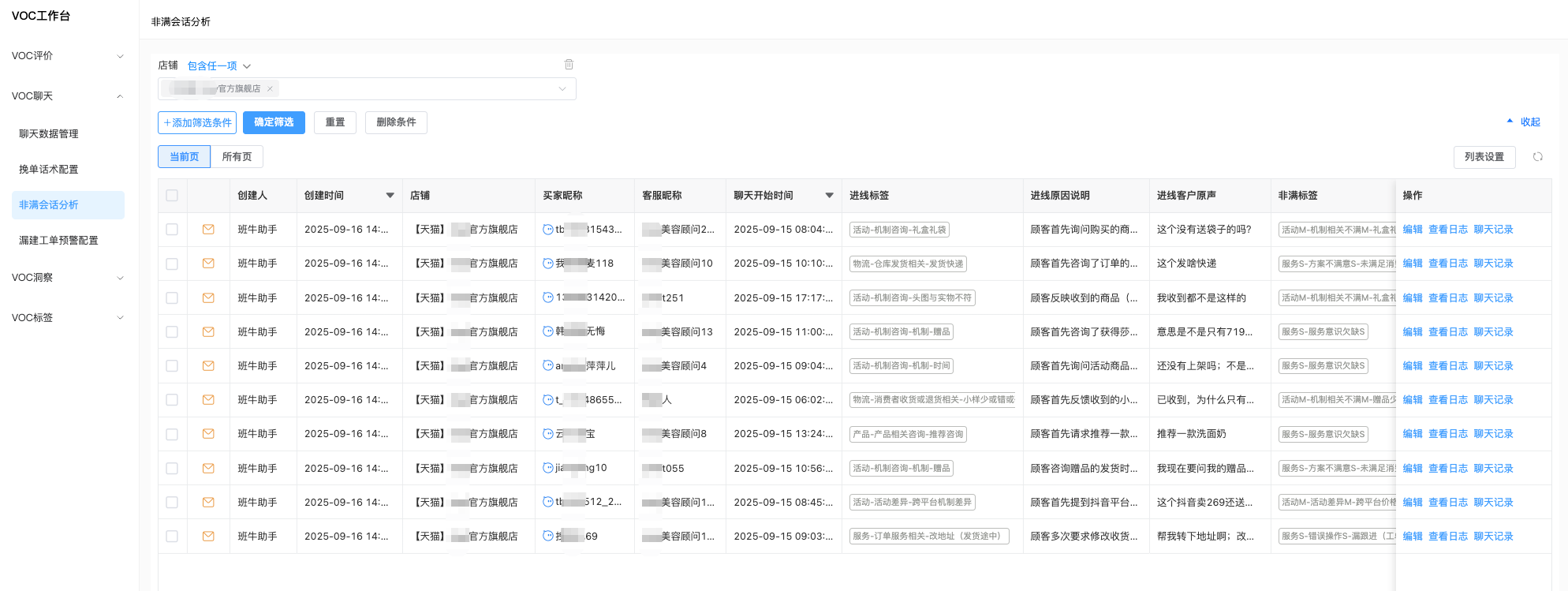Viewport: 1568px width, 591px height.
Task: Select 非满会话分析 in the sidebar
Action: [x=68, y=205]
